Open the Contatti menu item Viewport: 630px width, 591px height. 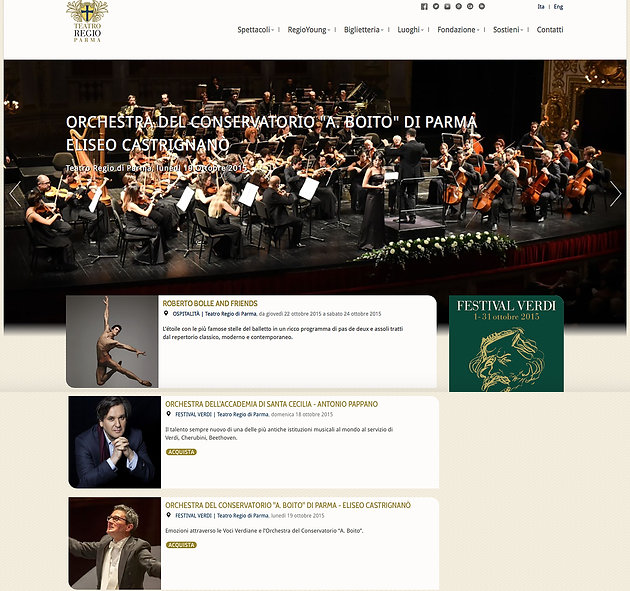tap(550, 30)
